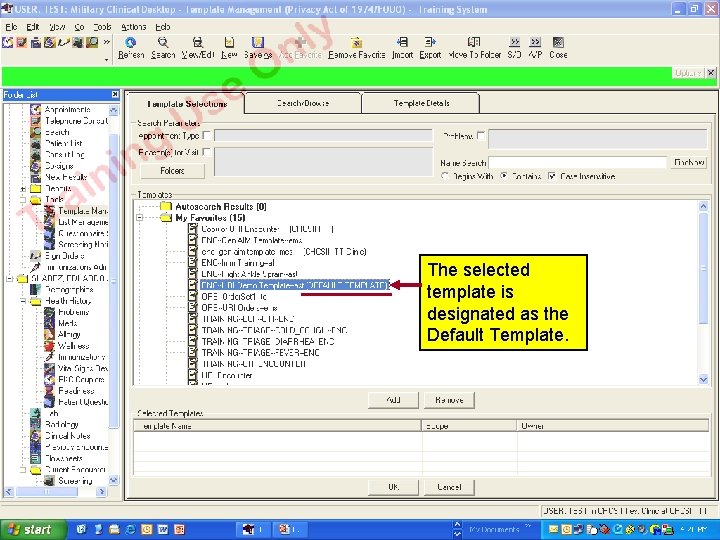Collapse the patient folder node
This screenshot has height=540, width=720.
point(10,279)
